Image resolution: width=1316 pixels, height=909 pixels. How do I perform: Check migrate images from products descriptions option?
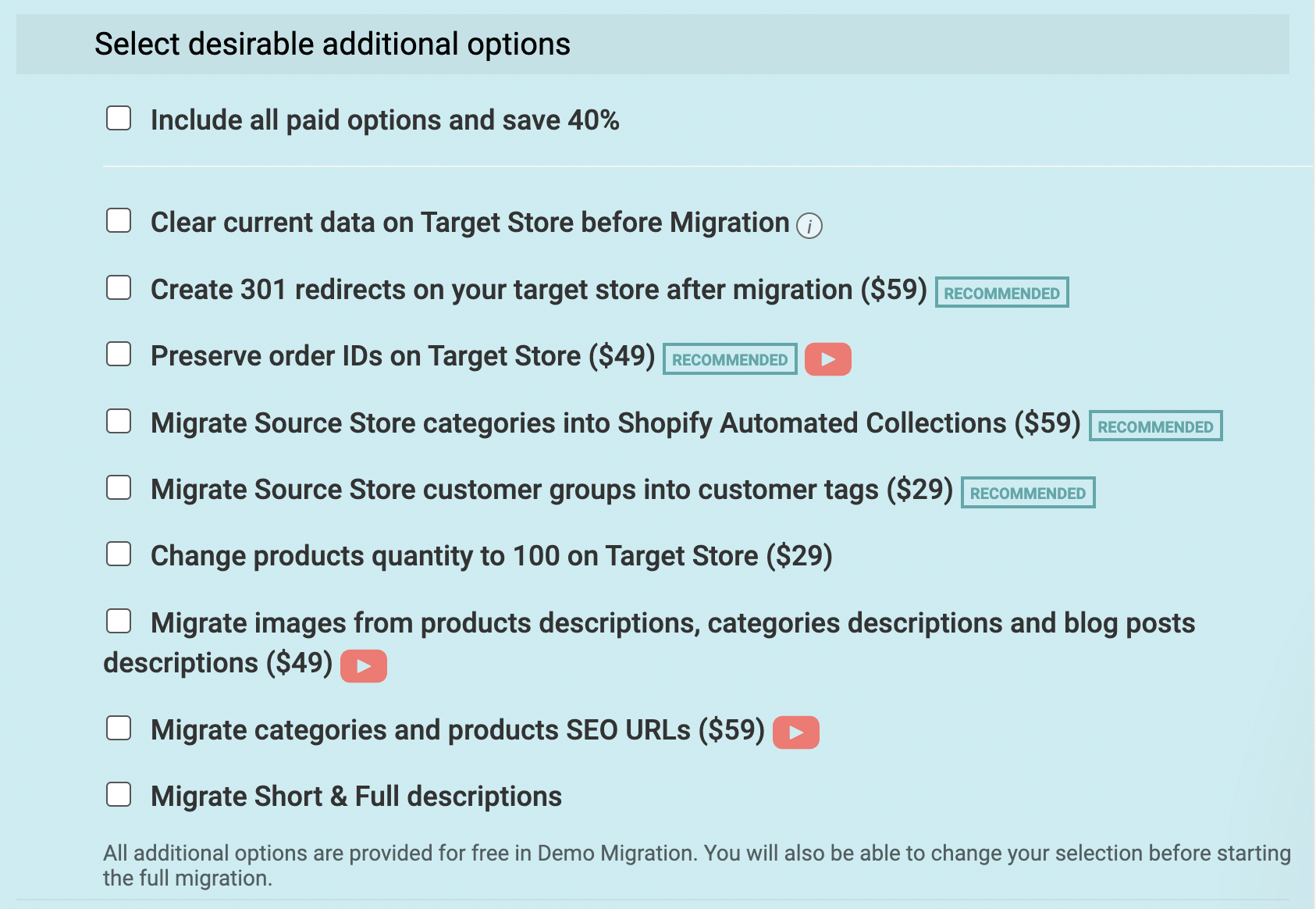(x=118, y=621)
